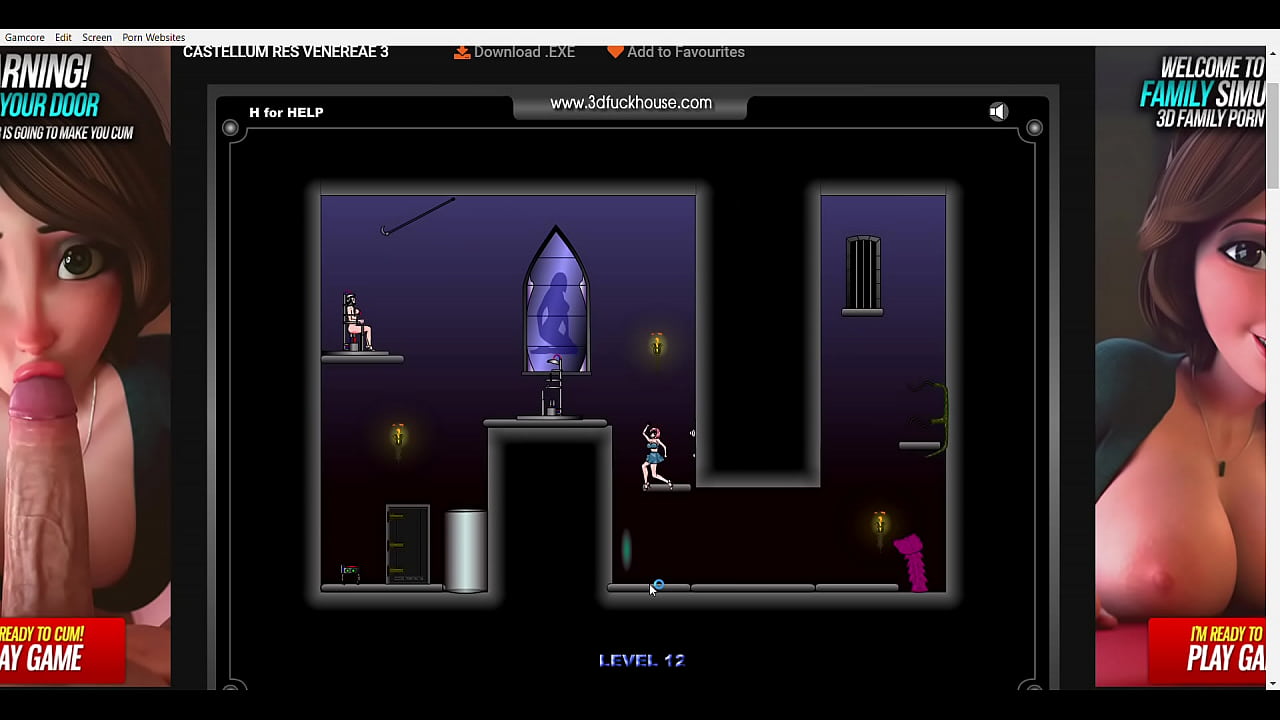Click the round knob in the top-right frame corner
The width and height of the screenshot is (1280, 720).
pos(1035,127)
